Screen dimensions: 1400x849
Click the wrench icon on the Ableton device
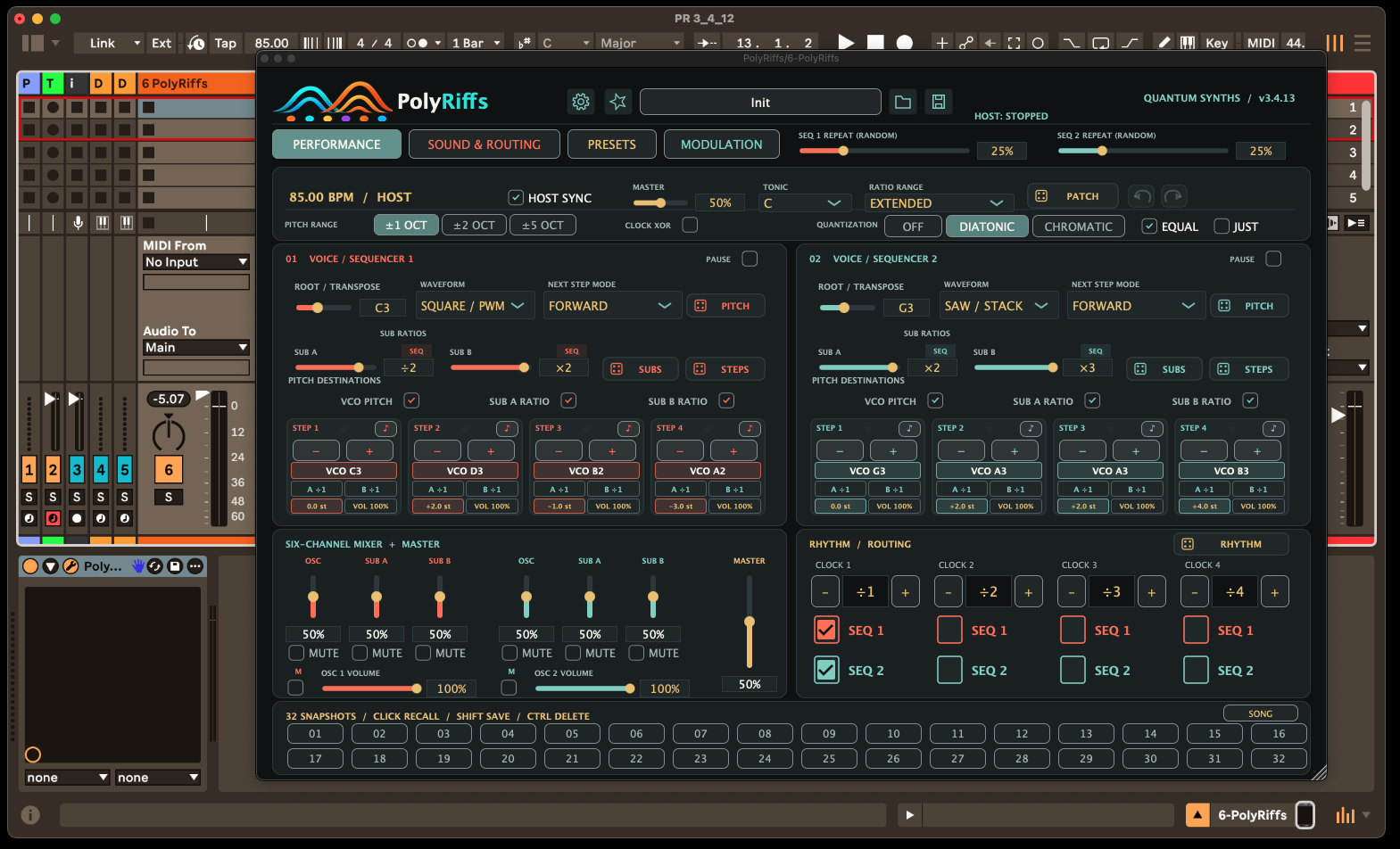pos(70,566)
